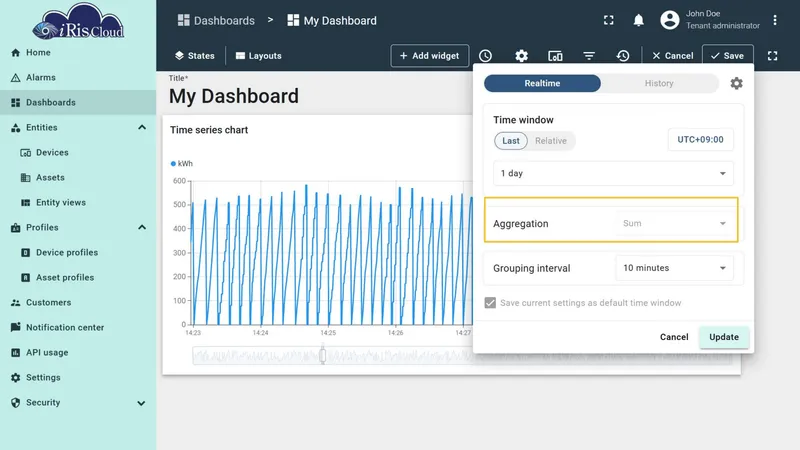Click Cancel in time window panel
800x450 pixels.
tap(673, 337)
